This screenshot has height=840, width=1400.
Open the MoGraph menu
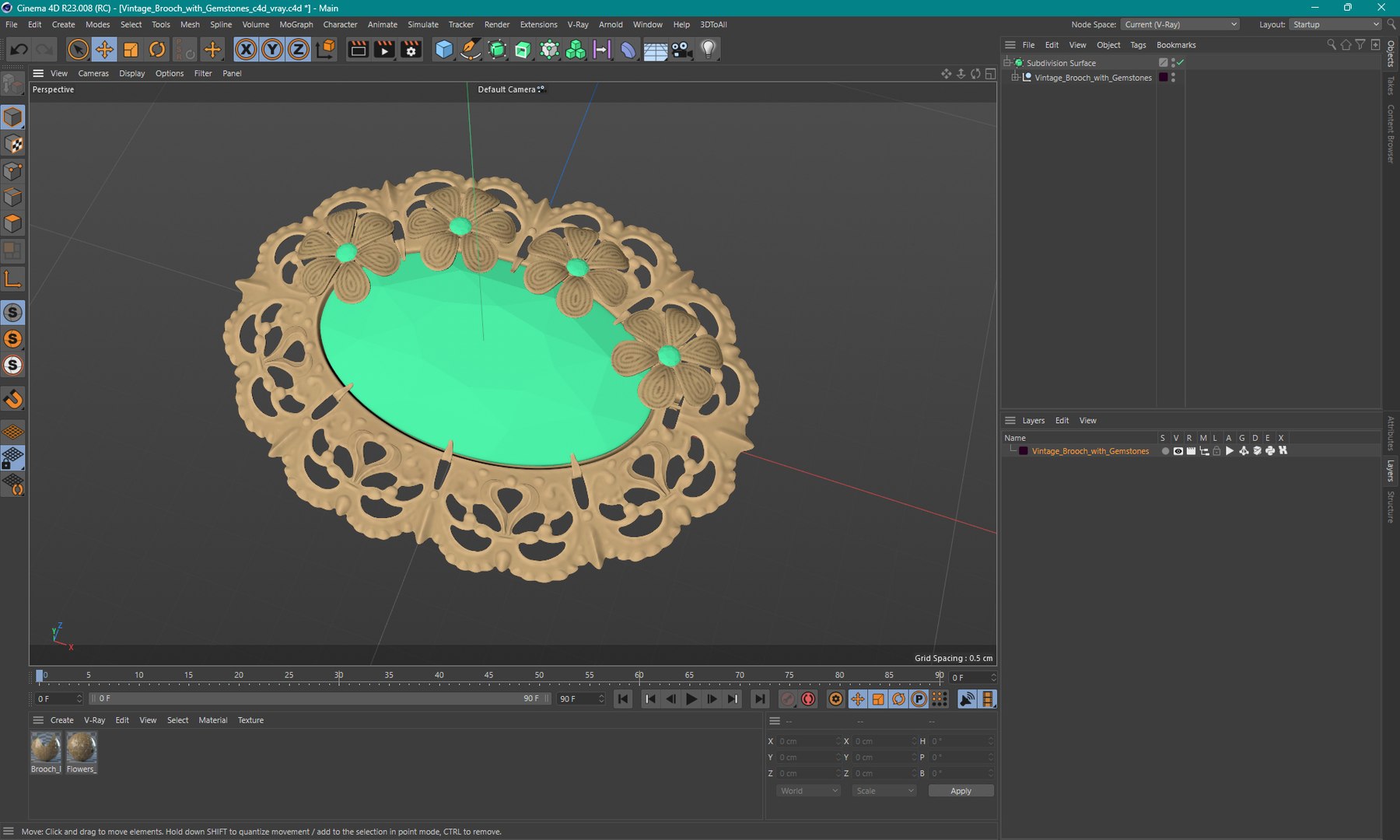coord(296,25)
